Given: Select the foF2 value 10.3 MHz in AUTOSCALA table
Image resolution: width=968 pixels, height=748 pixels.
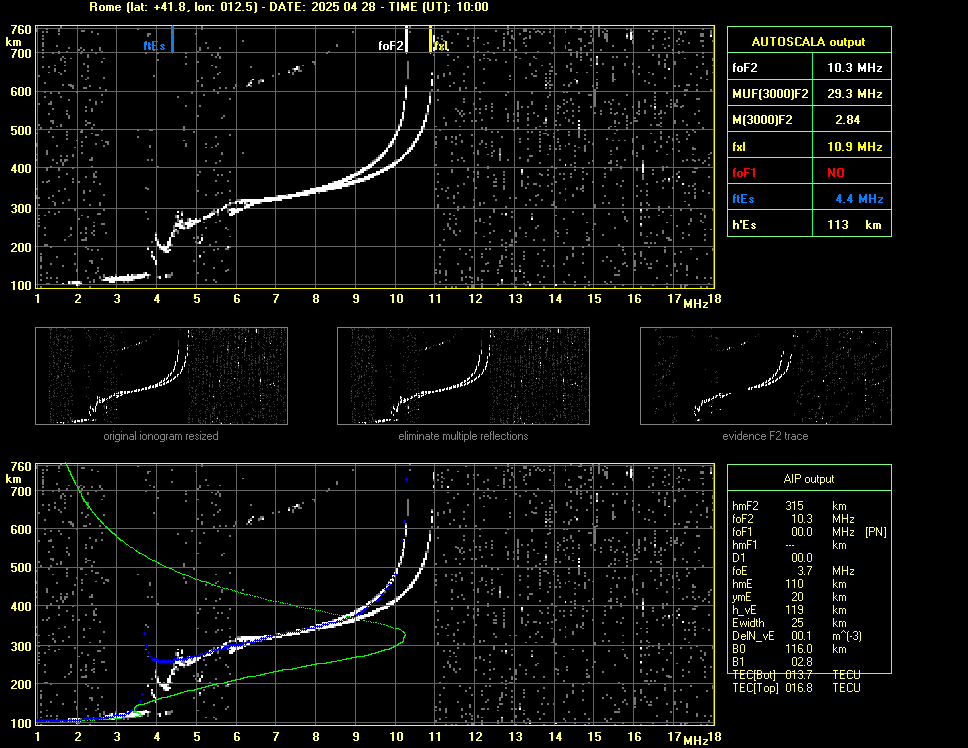Looking at the screenshot, I should coord(854,68).
